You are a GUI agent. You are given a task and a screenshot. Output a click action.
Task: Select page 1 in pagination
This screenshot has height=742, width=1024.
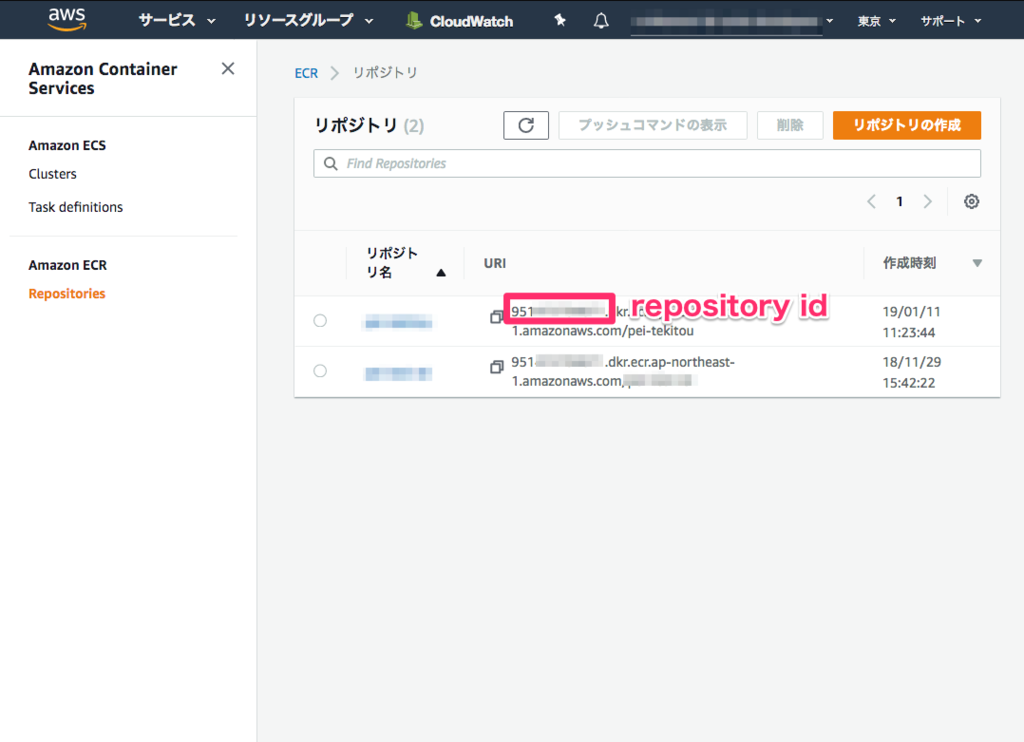(899, 201)
